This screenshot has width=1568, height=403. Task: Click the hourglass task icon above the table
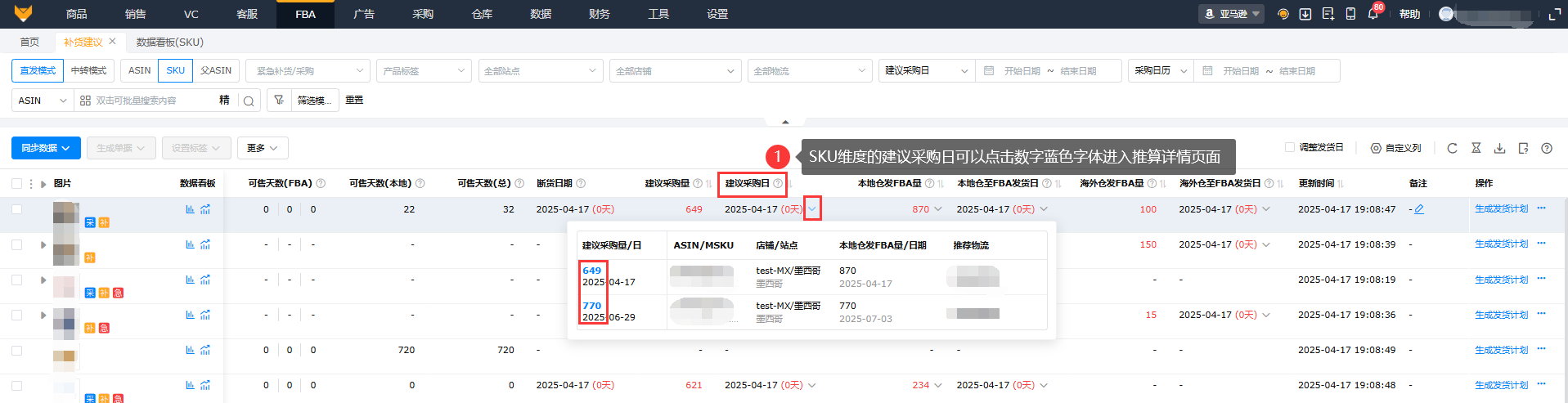(x=1476, y=148)
